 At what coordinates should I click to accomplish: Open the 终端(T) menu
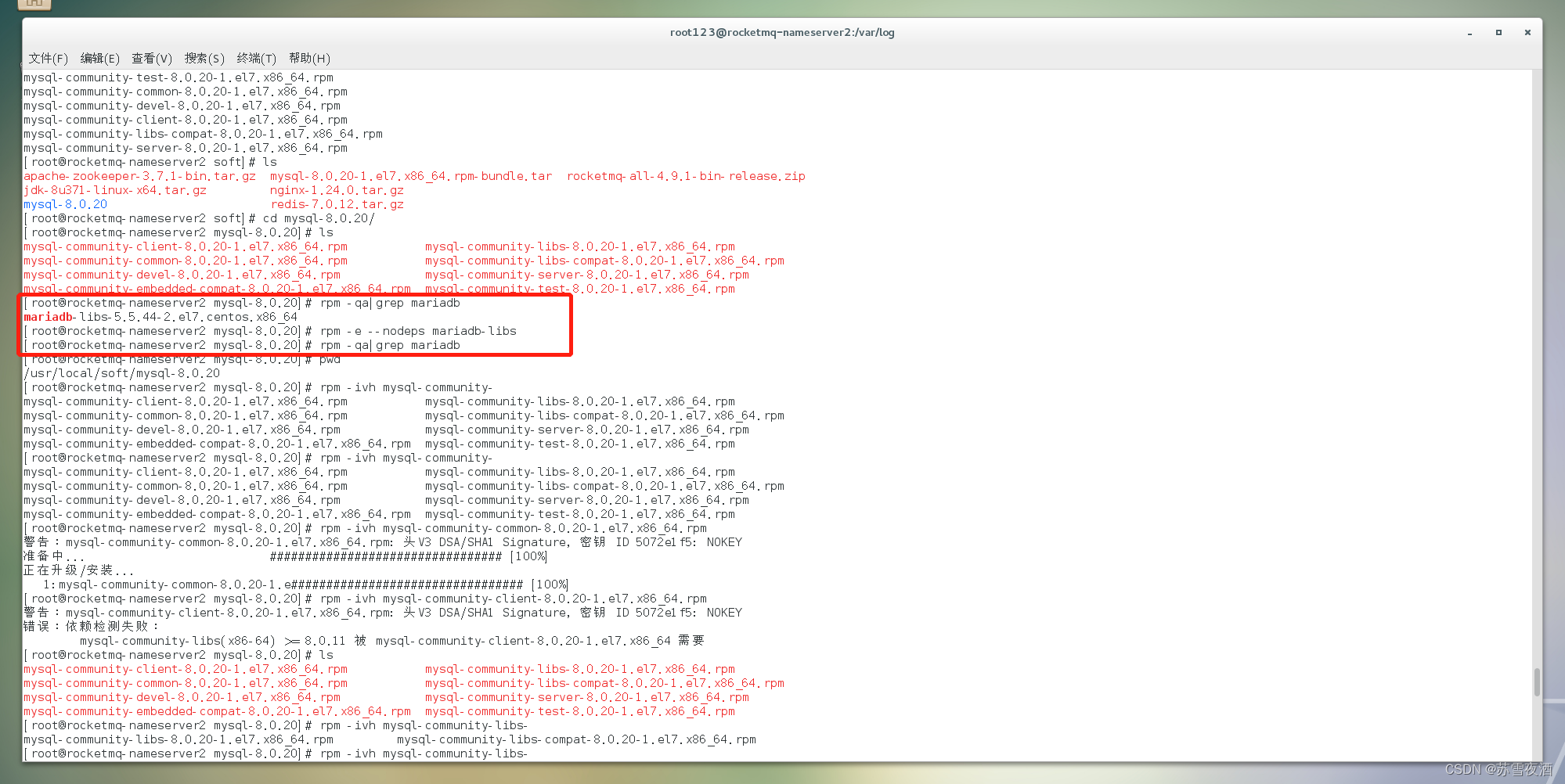click(256, 58)
